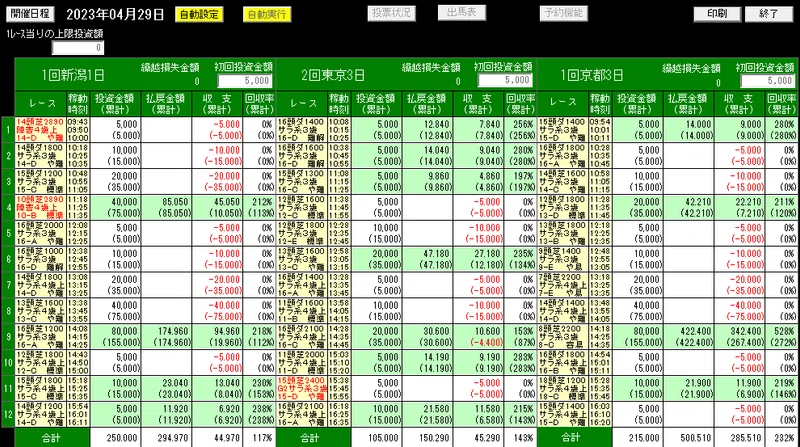The height and width of the screenshot is (447, 800).
Task: Click Kyoto total recovery rate 232%
Action: [782, 438]
